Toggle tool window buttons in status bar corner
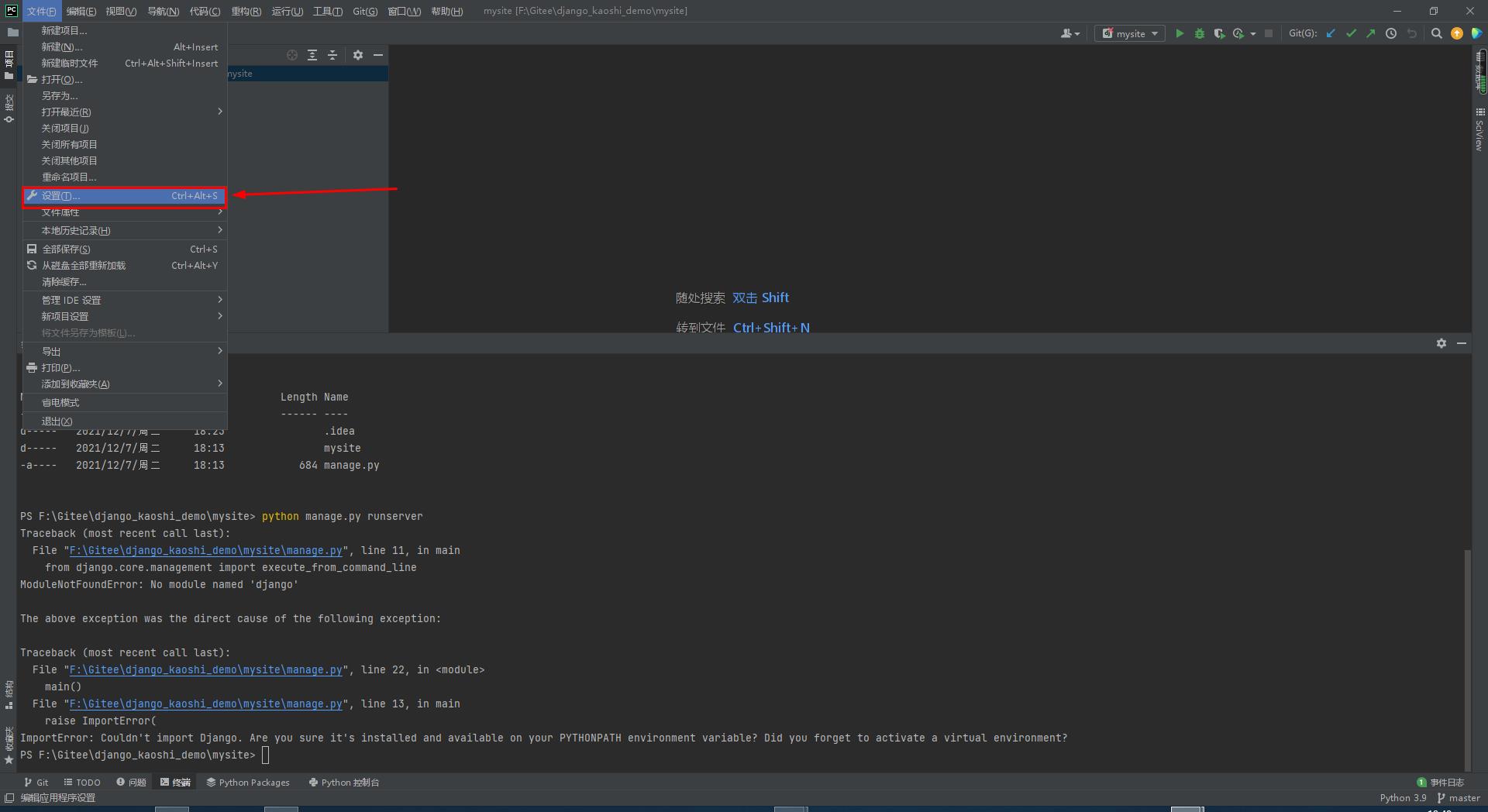The image size is (1488, 812). [9, 798]
